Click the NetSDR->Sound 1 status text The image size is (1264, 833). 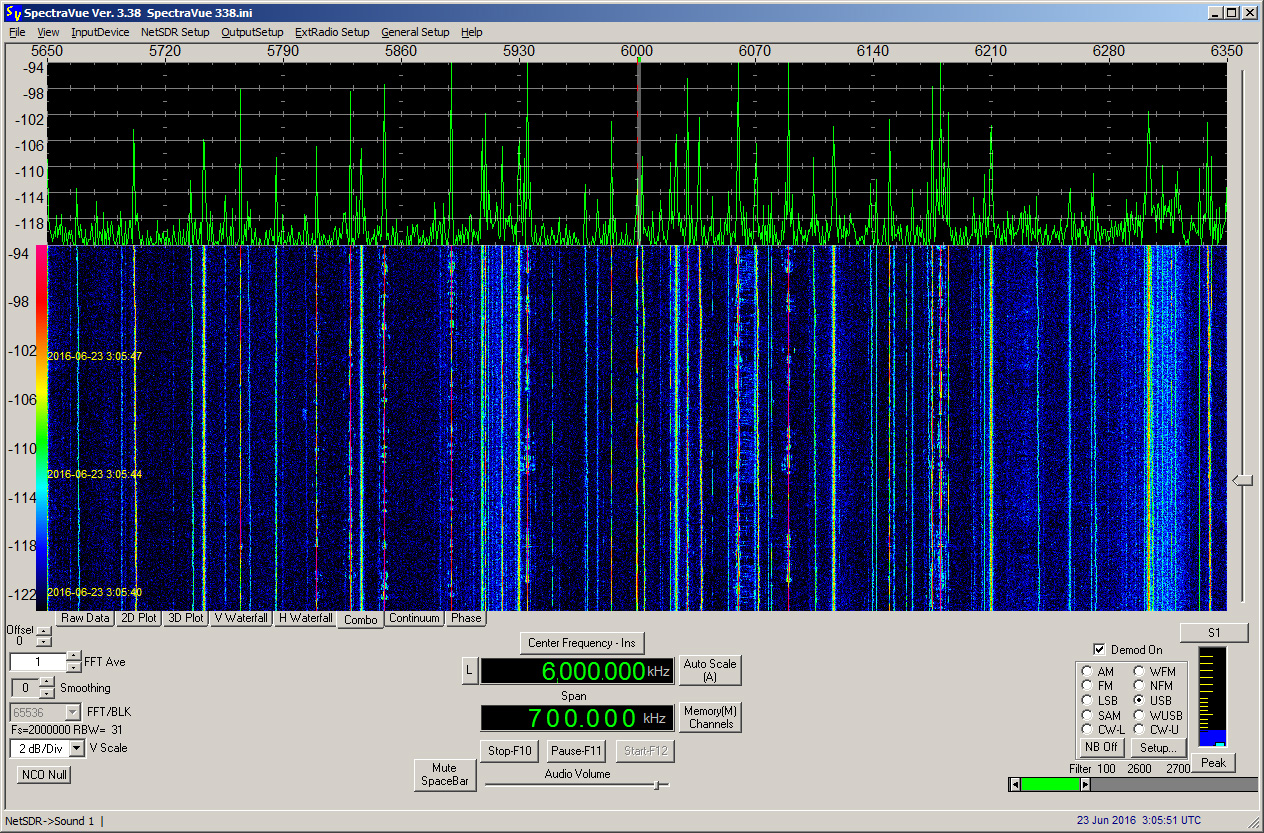[x=50, y=821]
